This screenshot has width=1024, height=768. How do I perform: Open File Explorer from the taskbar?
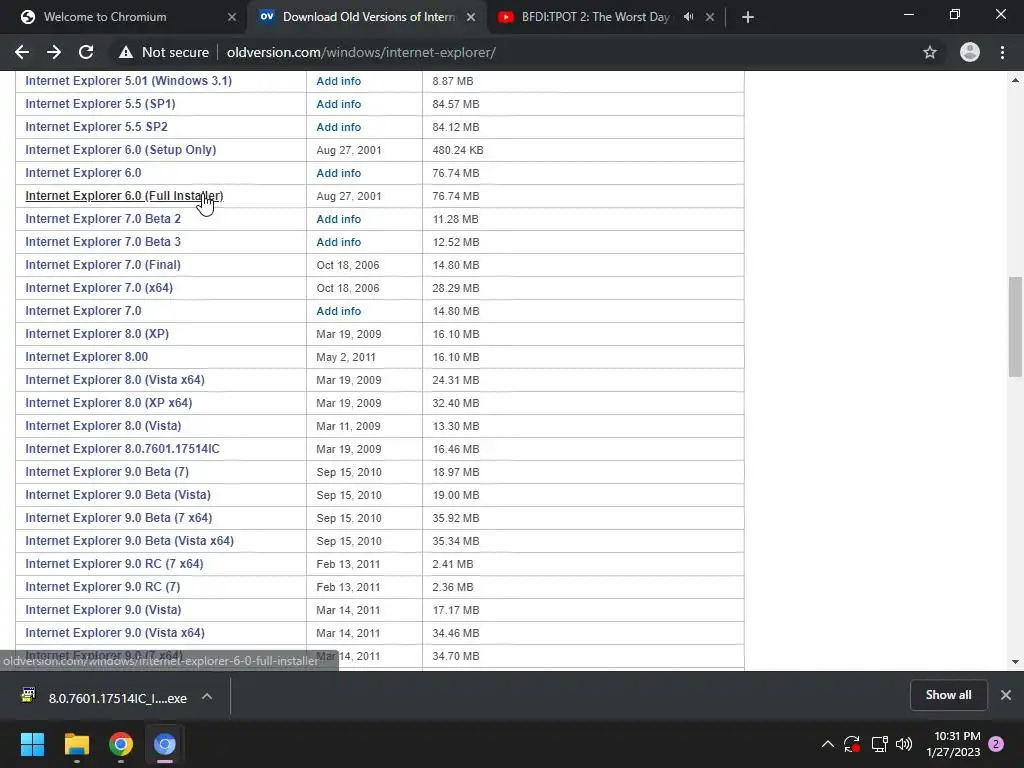click(x=76, y=744)
